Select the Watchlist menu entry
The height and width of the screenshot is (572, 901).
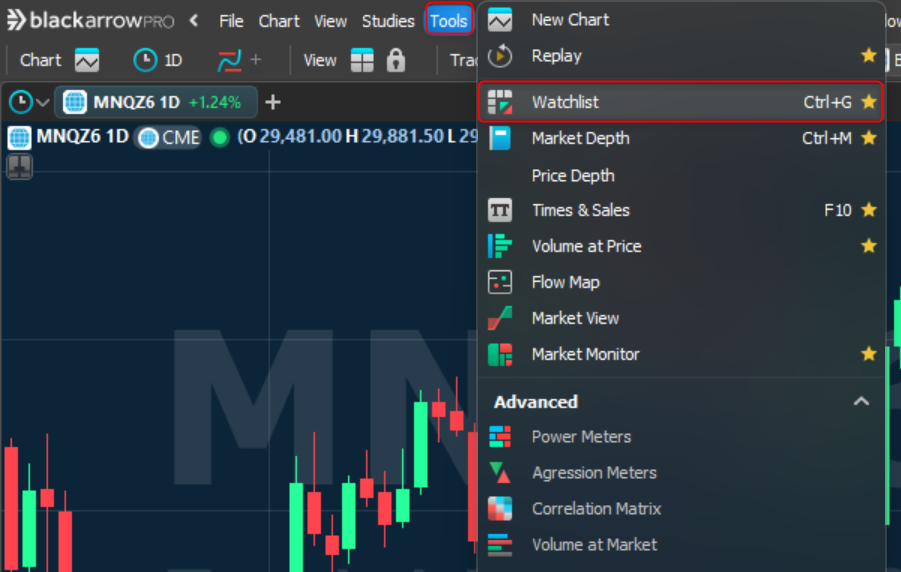pos(680,102)
